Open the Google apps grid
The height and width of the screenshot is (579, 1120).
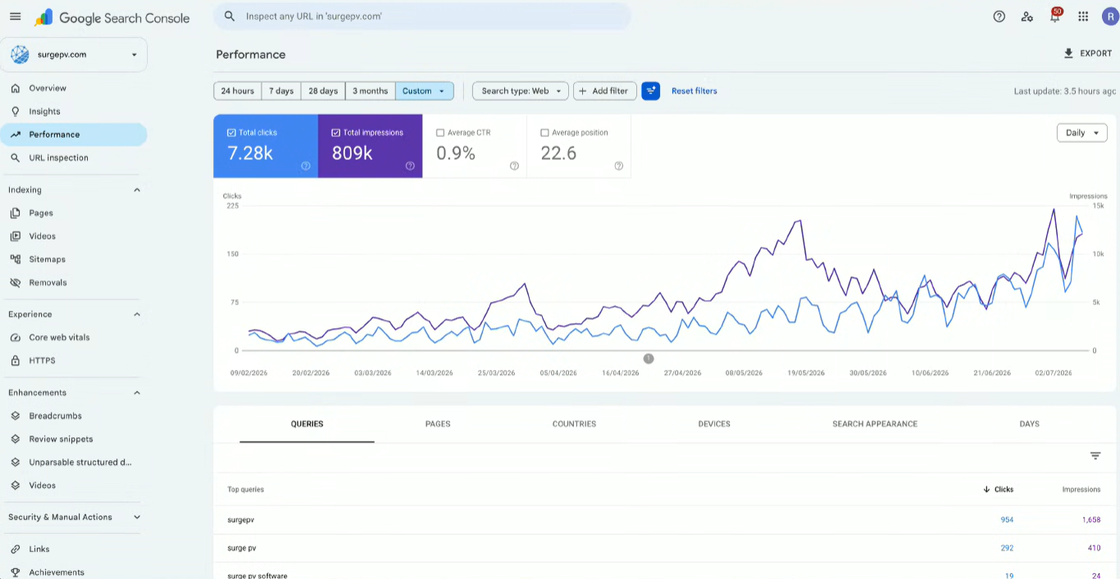tap(1083, 16)
